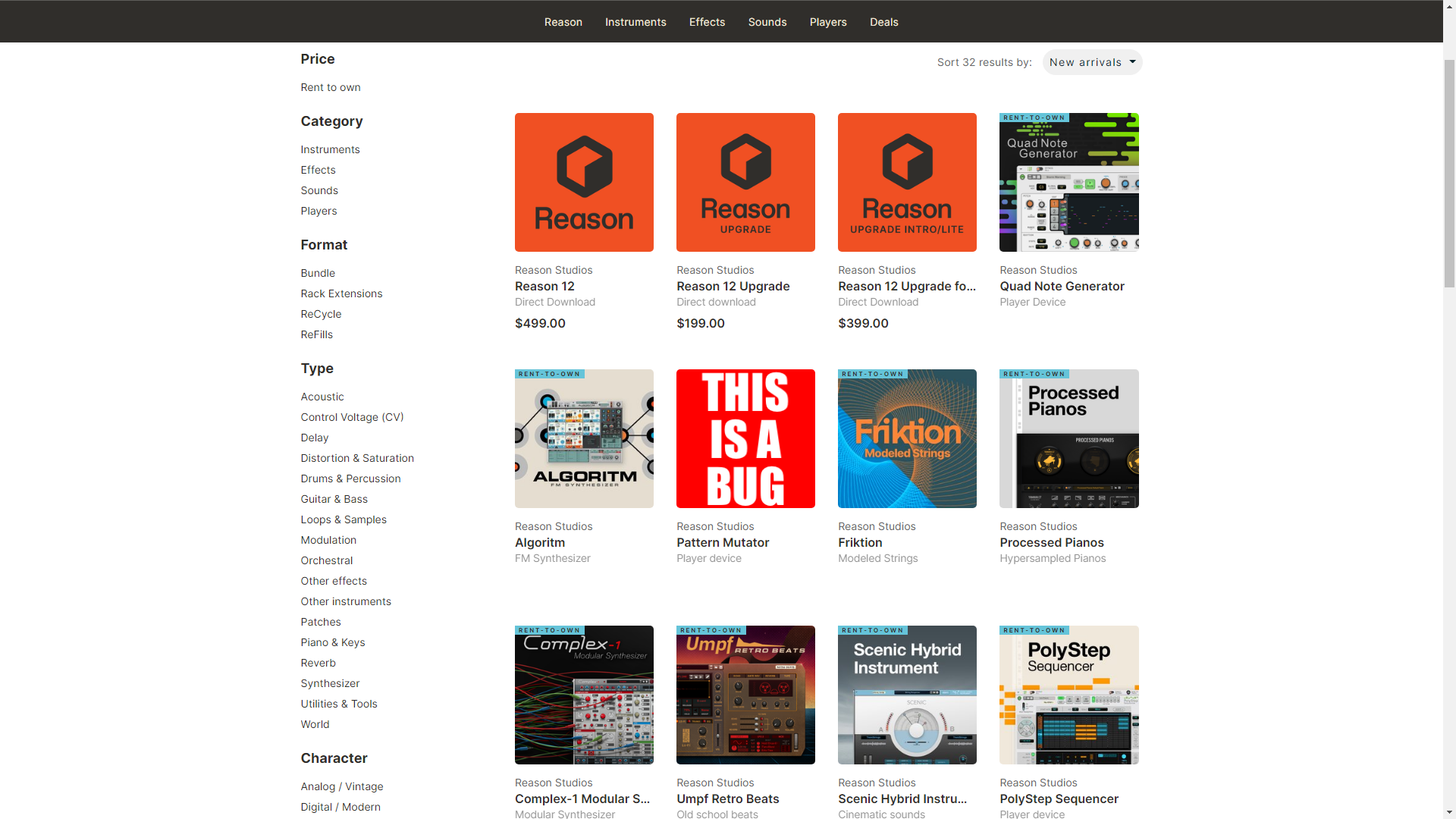Open the Complex-1 Modular Synthesizer thumbnail
This screenshot has width=1456, height=819.
(x=584, y=695)
